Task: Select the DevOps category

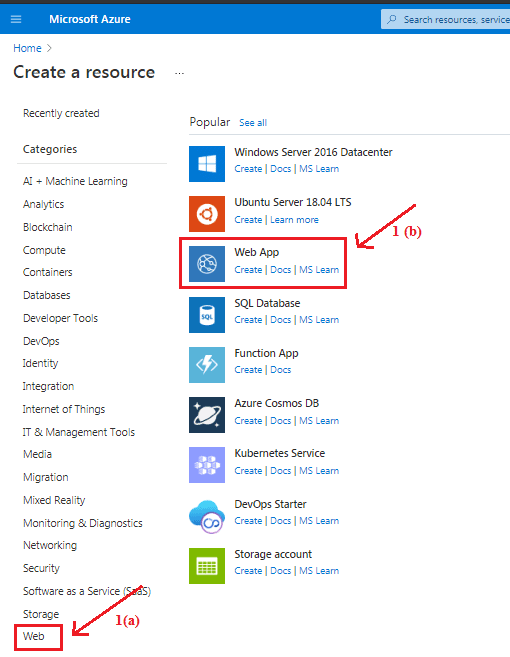Action: pyautogui.click(x=41, y=341)
